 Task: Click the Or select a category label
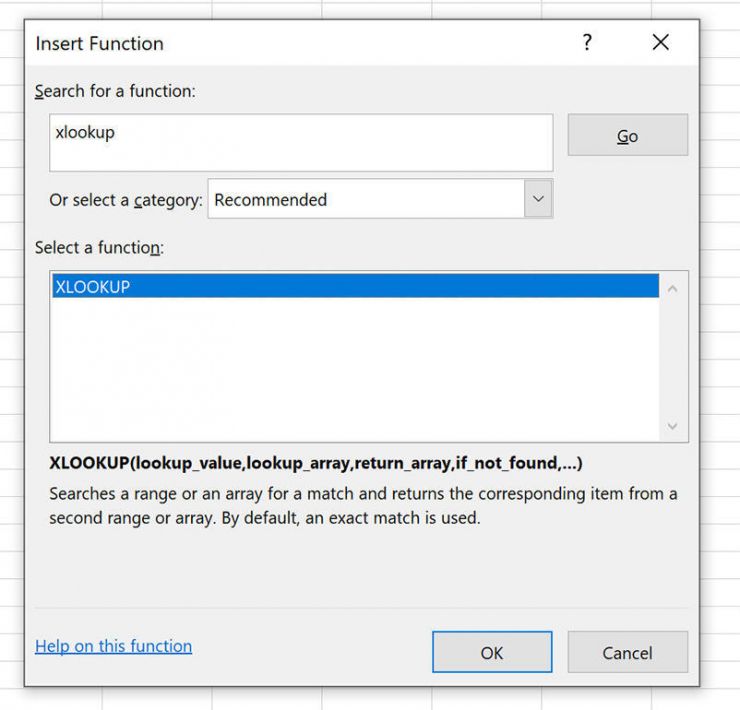click(126, 200)
